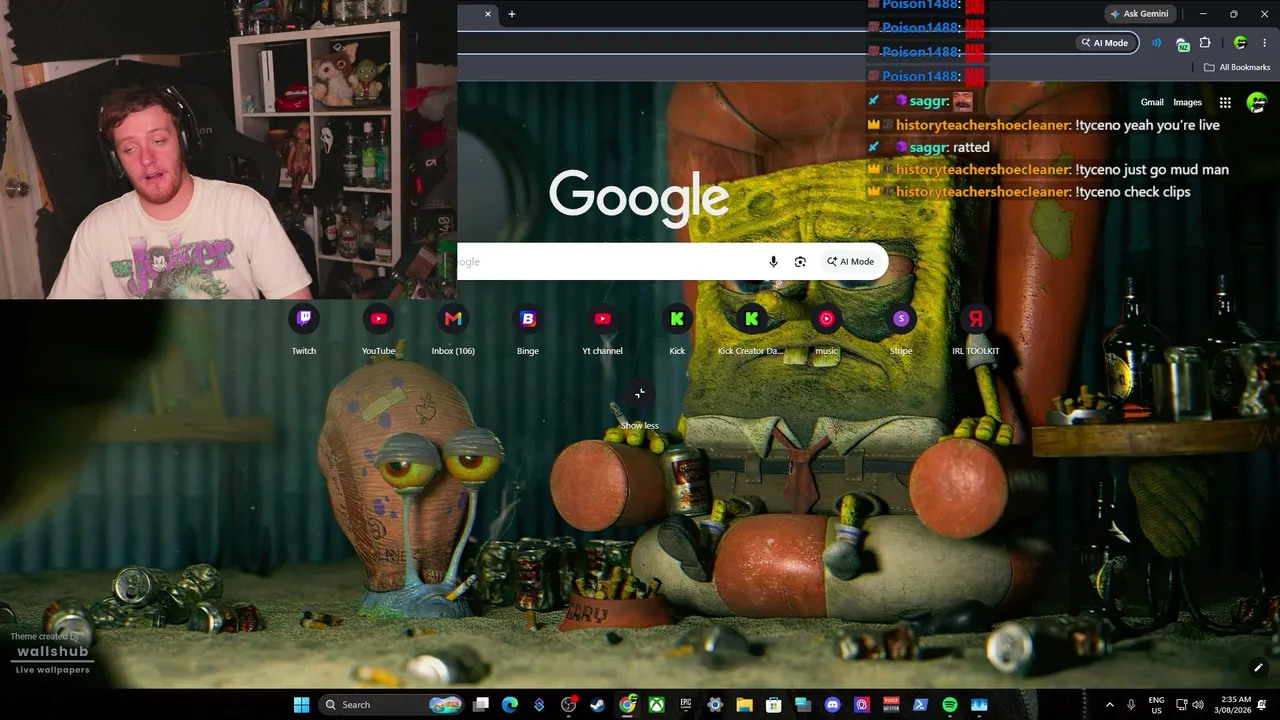Image resolution: width=1280 pixels, height=720 pixels.
Task: Open File Explorer from the taskbar
Action: point(744,705)
